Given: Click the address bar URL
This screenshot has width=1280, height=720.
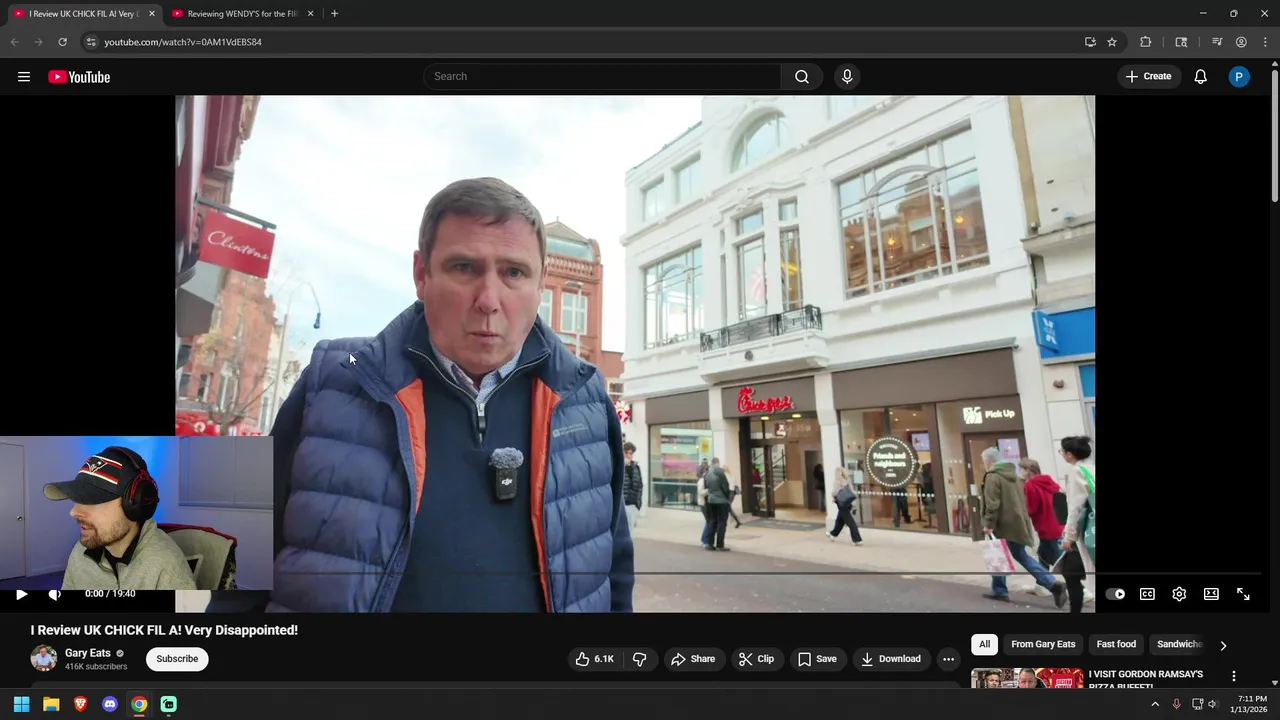Looking at the screenshot, I should [x=183, y=42].
